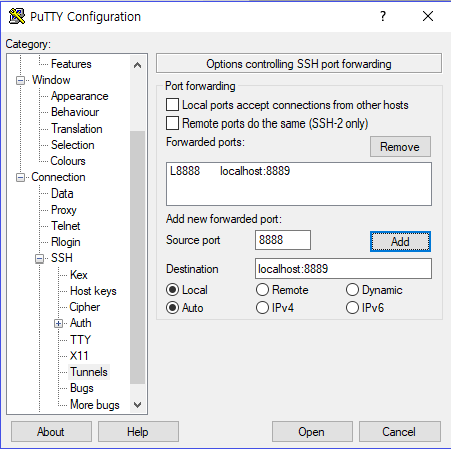
Task: Open the Connection category
Action: pyautogui.click(x=58, y=177)
